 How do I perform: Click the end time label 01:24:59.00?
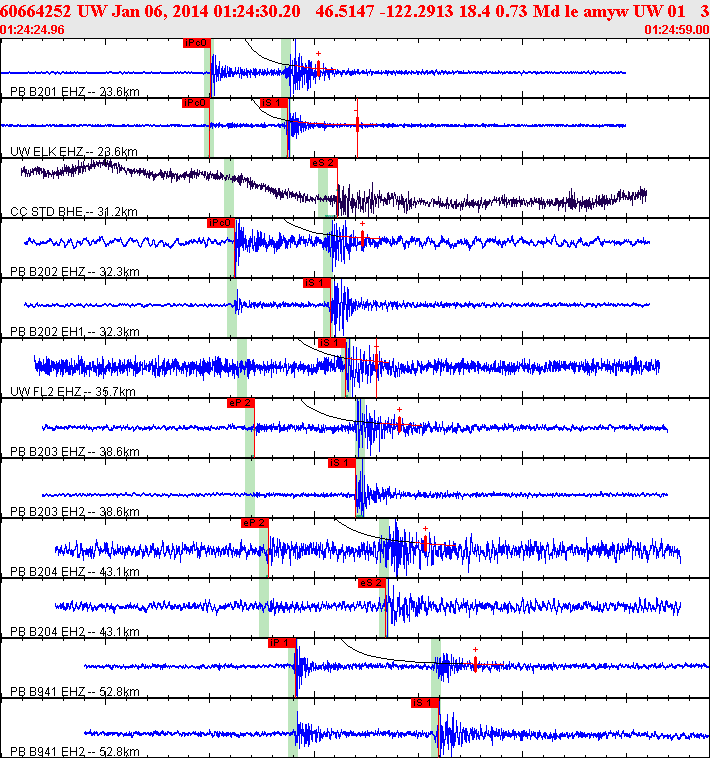[676, 29]
